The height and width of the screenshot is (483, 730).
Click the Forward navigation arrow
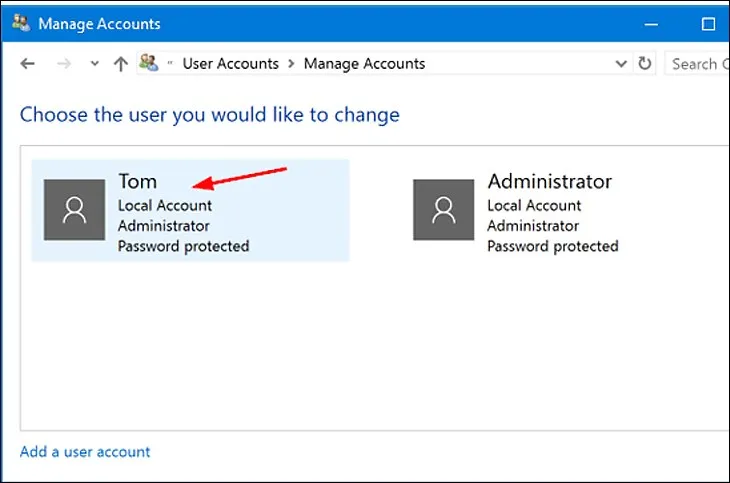point(63,64)
